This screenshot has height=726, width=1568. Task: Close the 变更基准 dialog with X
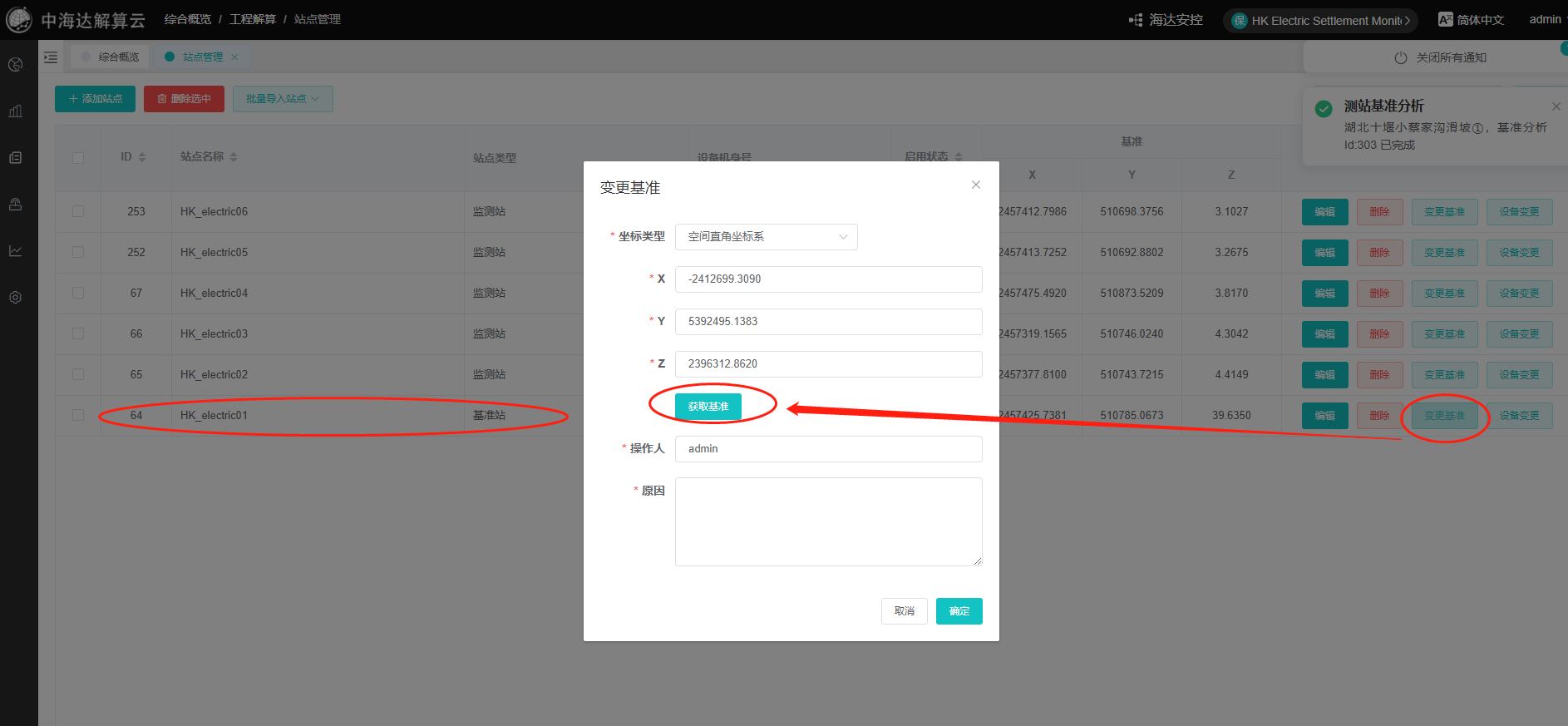coord(976,185)
